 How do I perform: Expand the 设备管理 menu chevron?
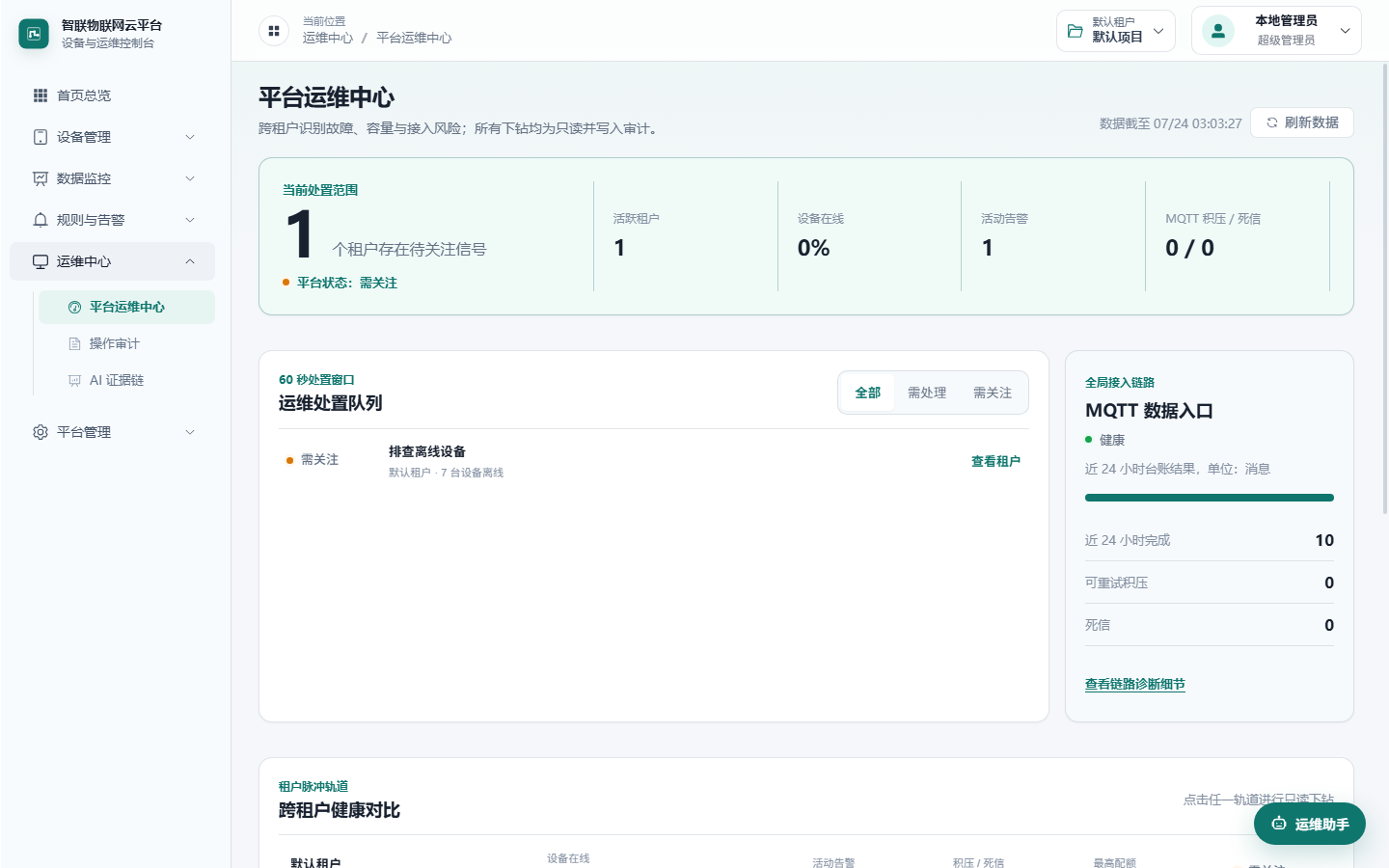point(190,137)
